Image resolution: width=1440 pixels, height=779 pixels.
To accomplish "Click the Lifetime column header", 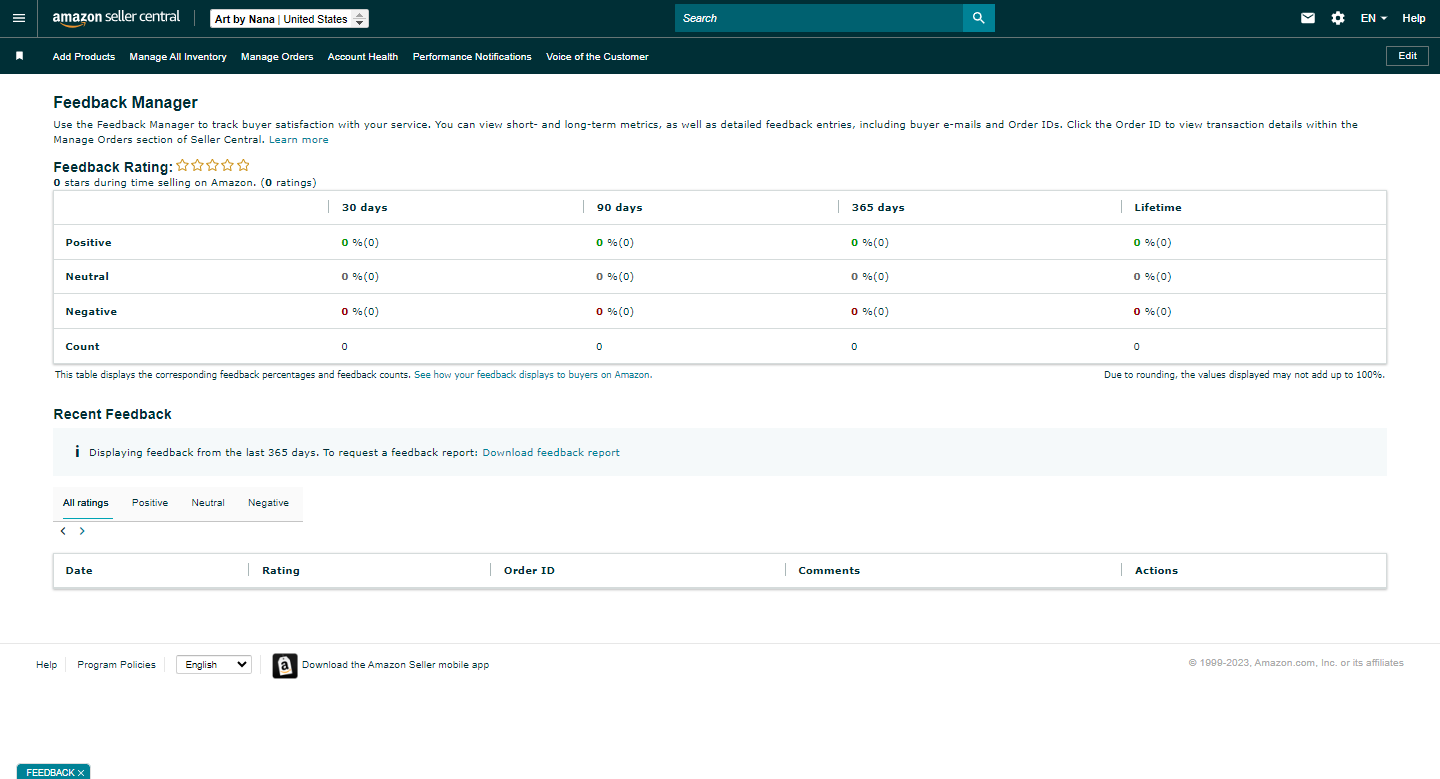I will [x=1158, y=208].
